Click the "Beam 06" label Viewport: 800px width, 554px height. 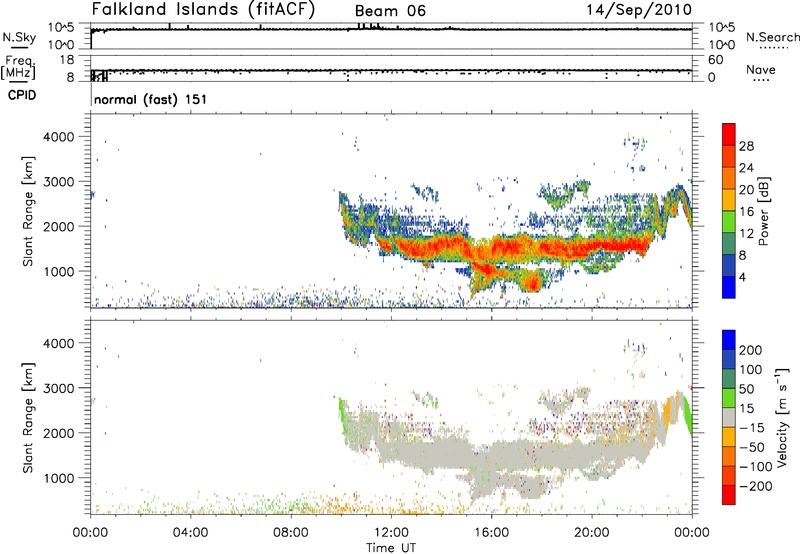pyautogui.click(x=390, y=11)
